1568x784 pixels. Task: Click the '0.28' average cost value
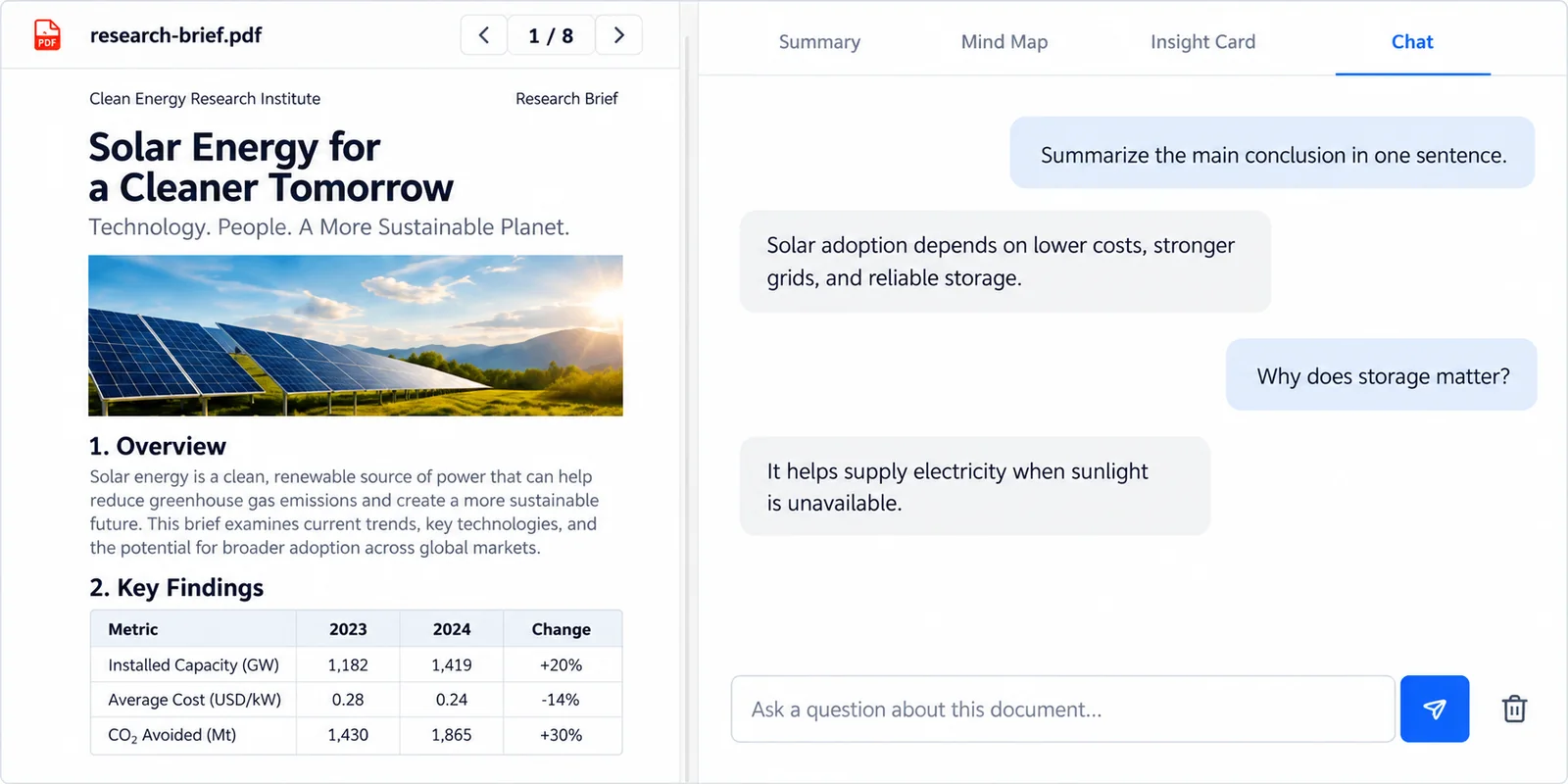coord(348,700)
